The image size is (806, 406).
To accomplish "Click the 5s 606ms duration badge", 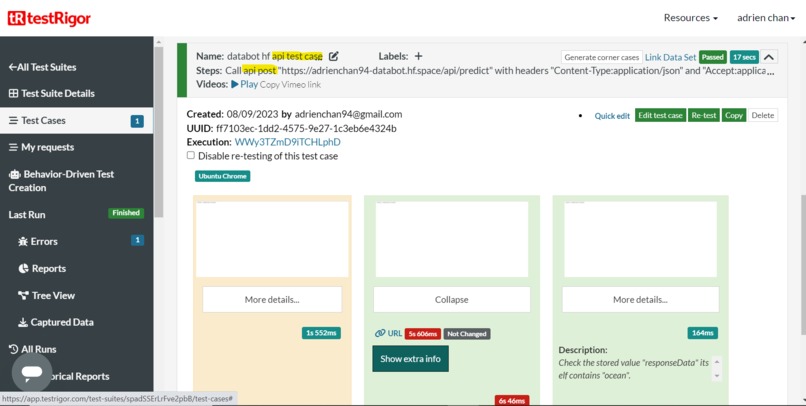I will (423, 334).
